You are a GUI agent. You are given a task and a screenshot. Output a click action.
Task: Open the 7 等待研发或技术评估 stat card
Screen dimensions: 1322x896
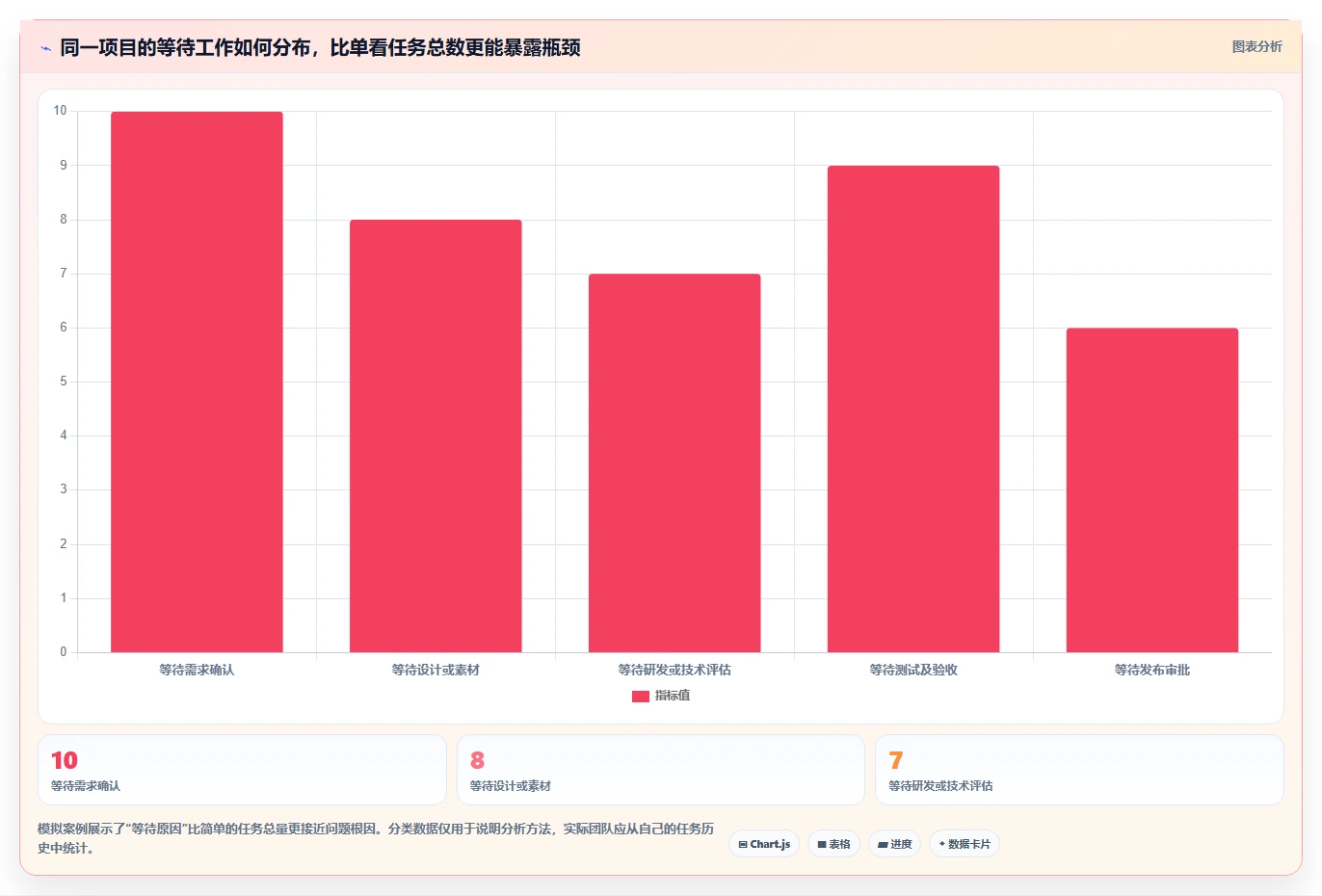coord(1079,770)
